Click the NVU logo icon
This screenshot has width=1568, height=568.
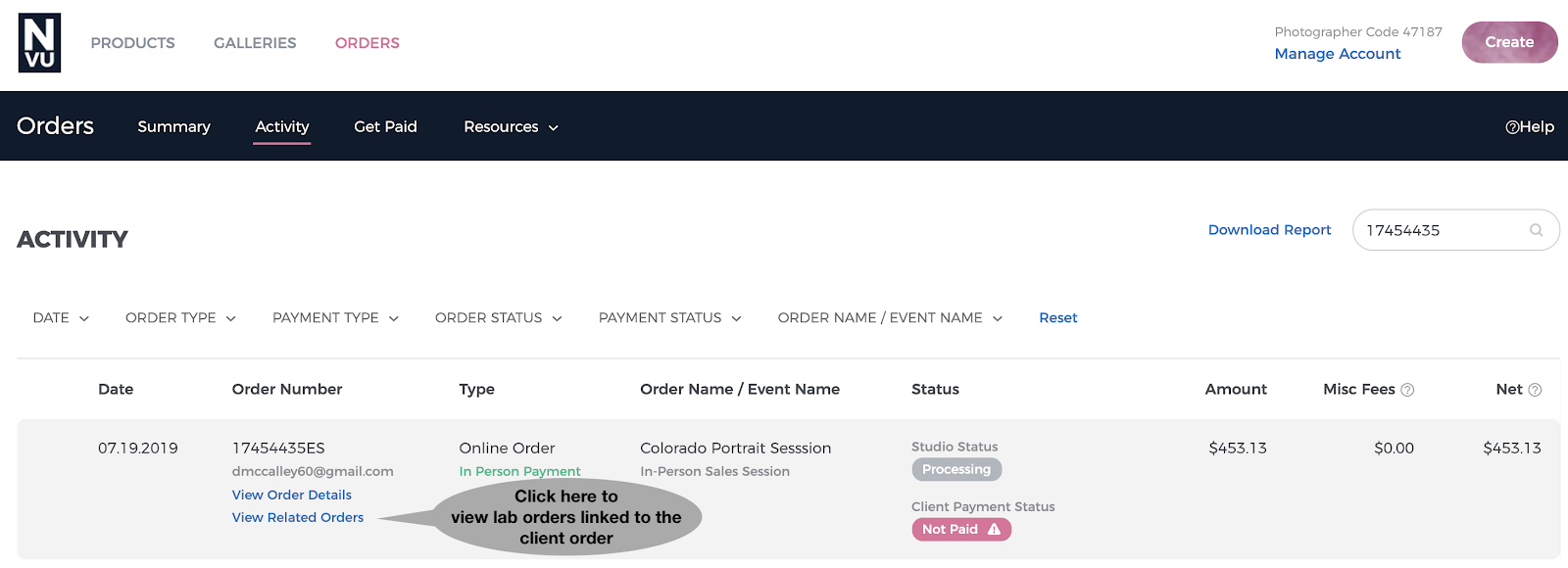coord(39,43)
